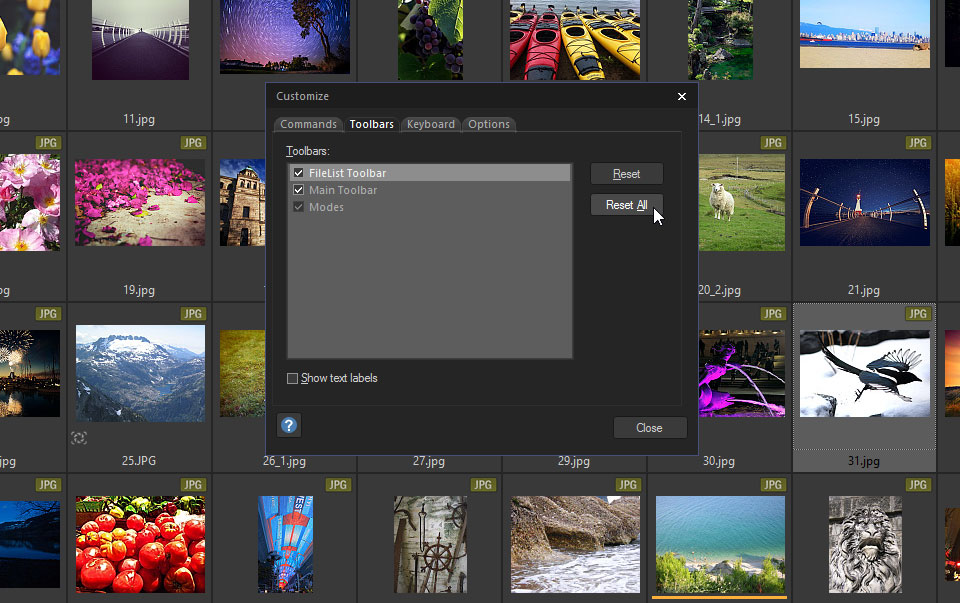Click the 15.jpg file name label
Viewport: 960px width, 603px height.
pos(863,119)
